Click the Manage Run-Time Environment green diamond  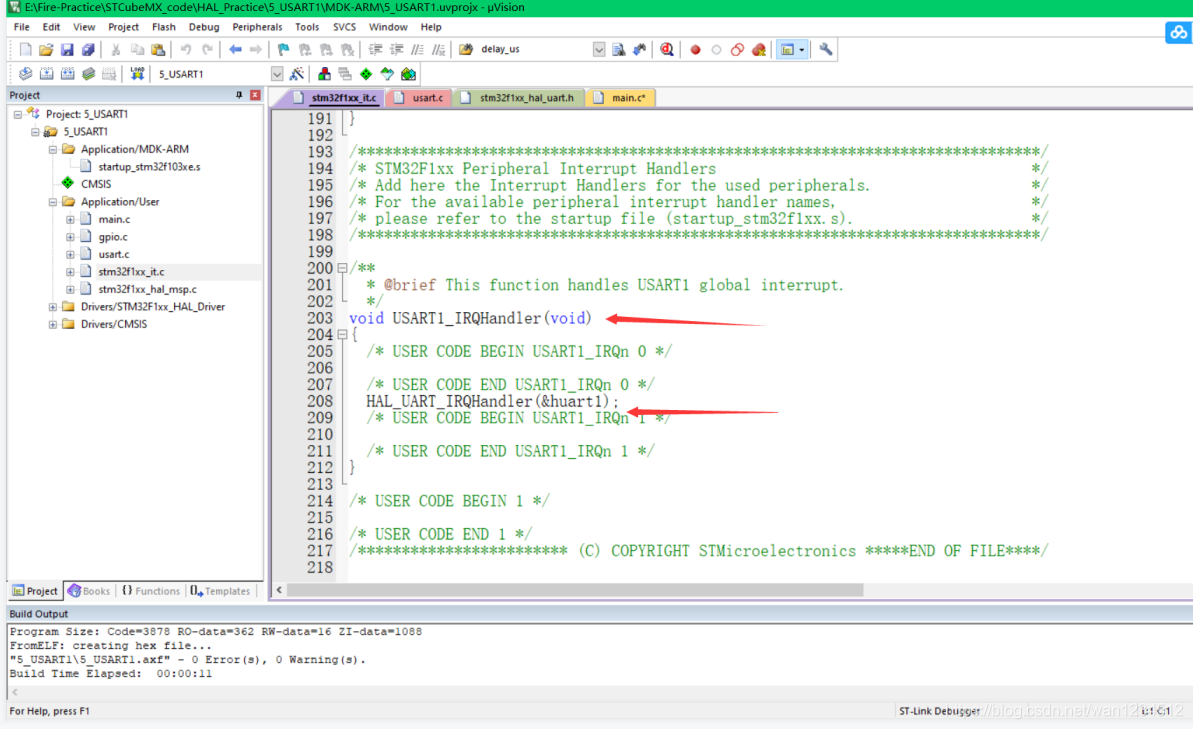point(366,74)
